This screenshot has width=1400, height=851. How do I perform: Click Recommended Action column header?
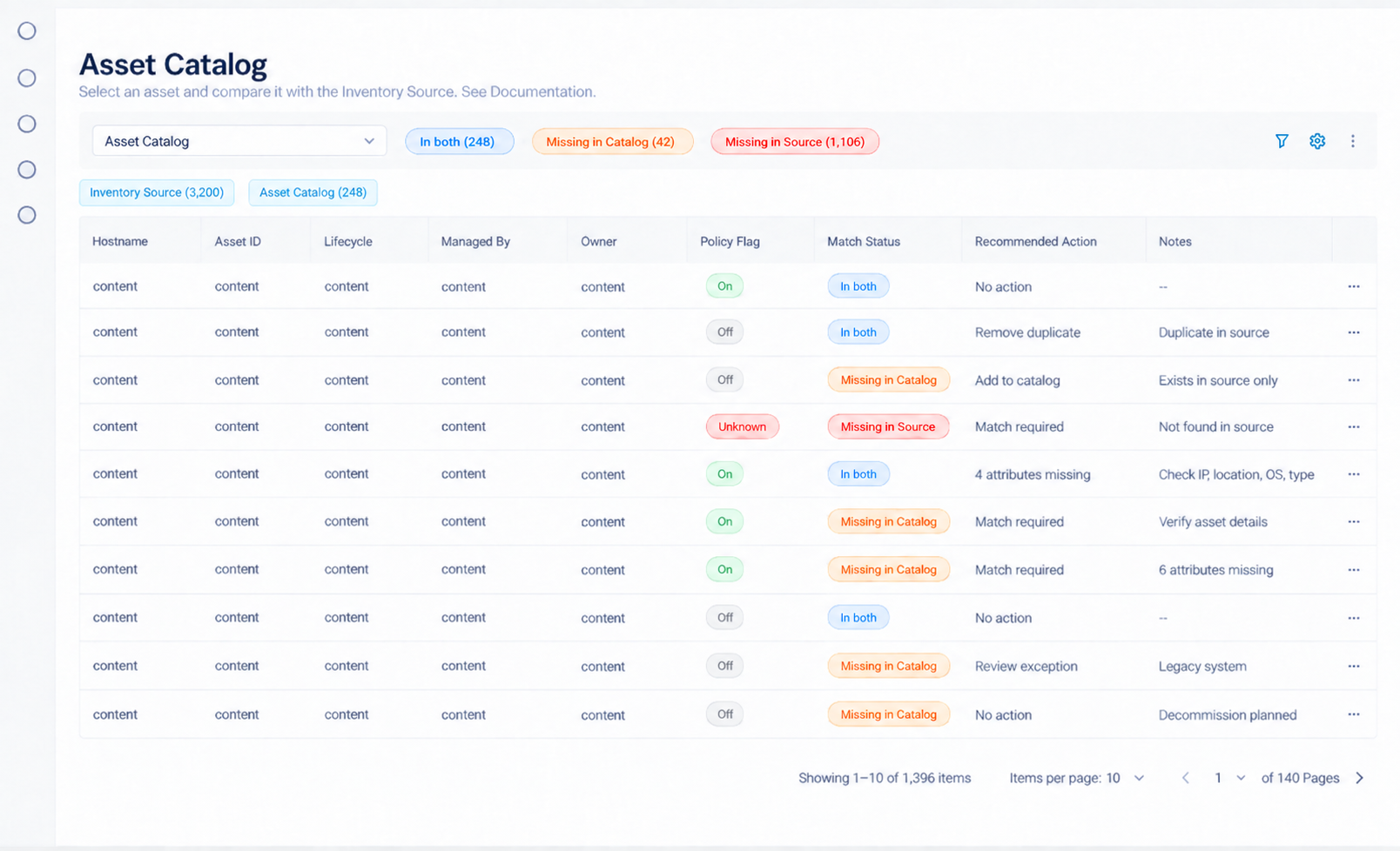click(x=1035, y=242)
